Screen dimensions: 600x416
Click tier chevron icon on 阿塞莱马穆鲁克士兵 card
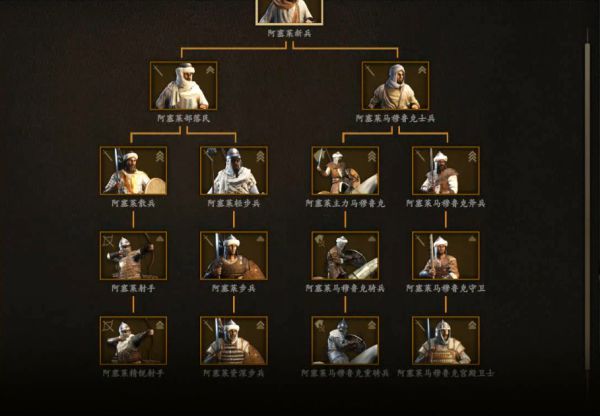pos(422,70)
